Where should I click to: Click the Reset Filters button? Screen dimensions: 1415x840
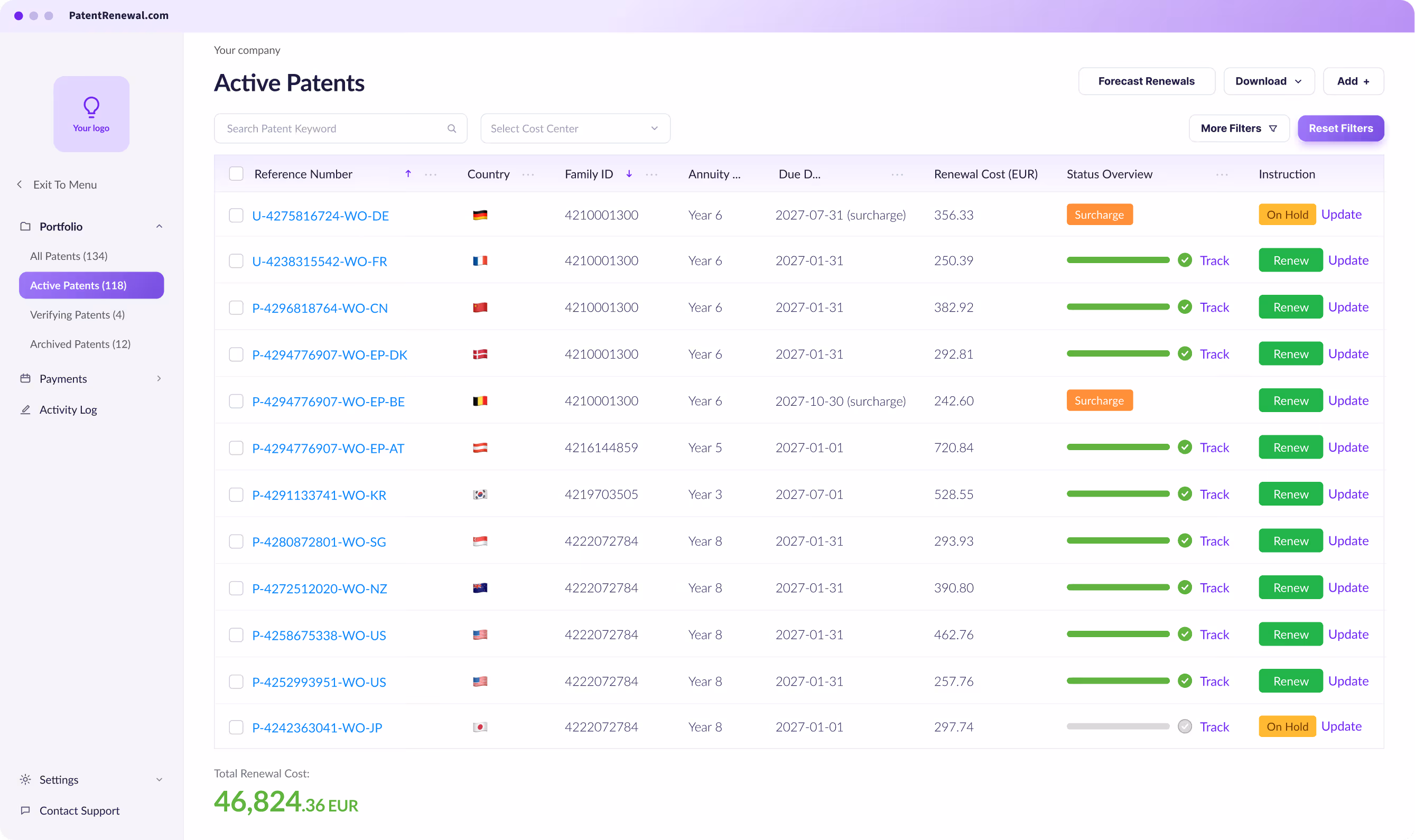pos(1340,128)
